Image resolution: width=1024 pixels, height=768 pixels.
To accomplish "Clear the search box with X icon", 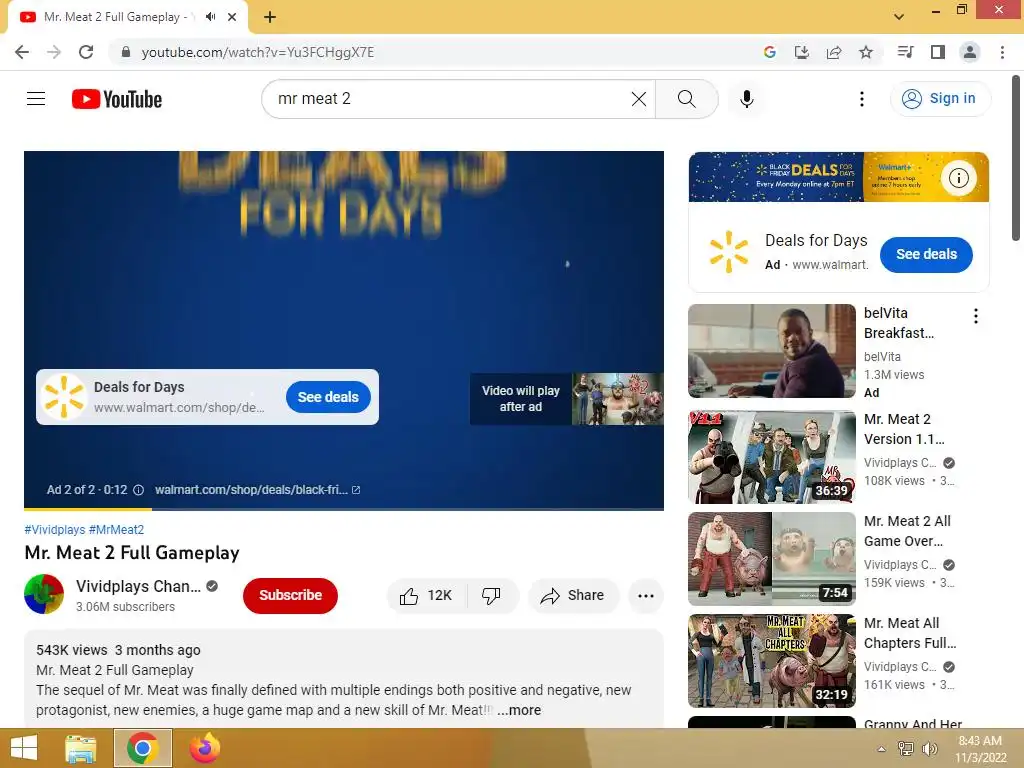I will (639, 99).
